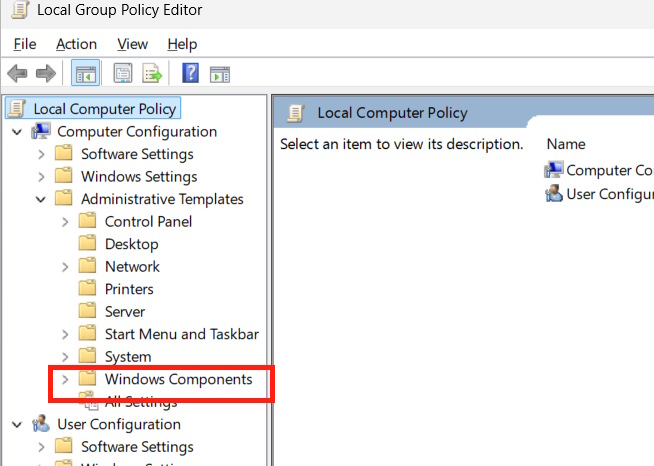The width and height of the screenshot is (654, 466).
Task: Click the Export List toolbar icon
Action: click(x=152, y=74)
